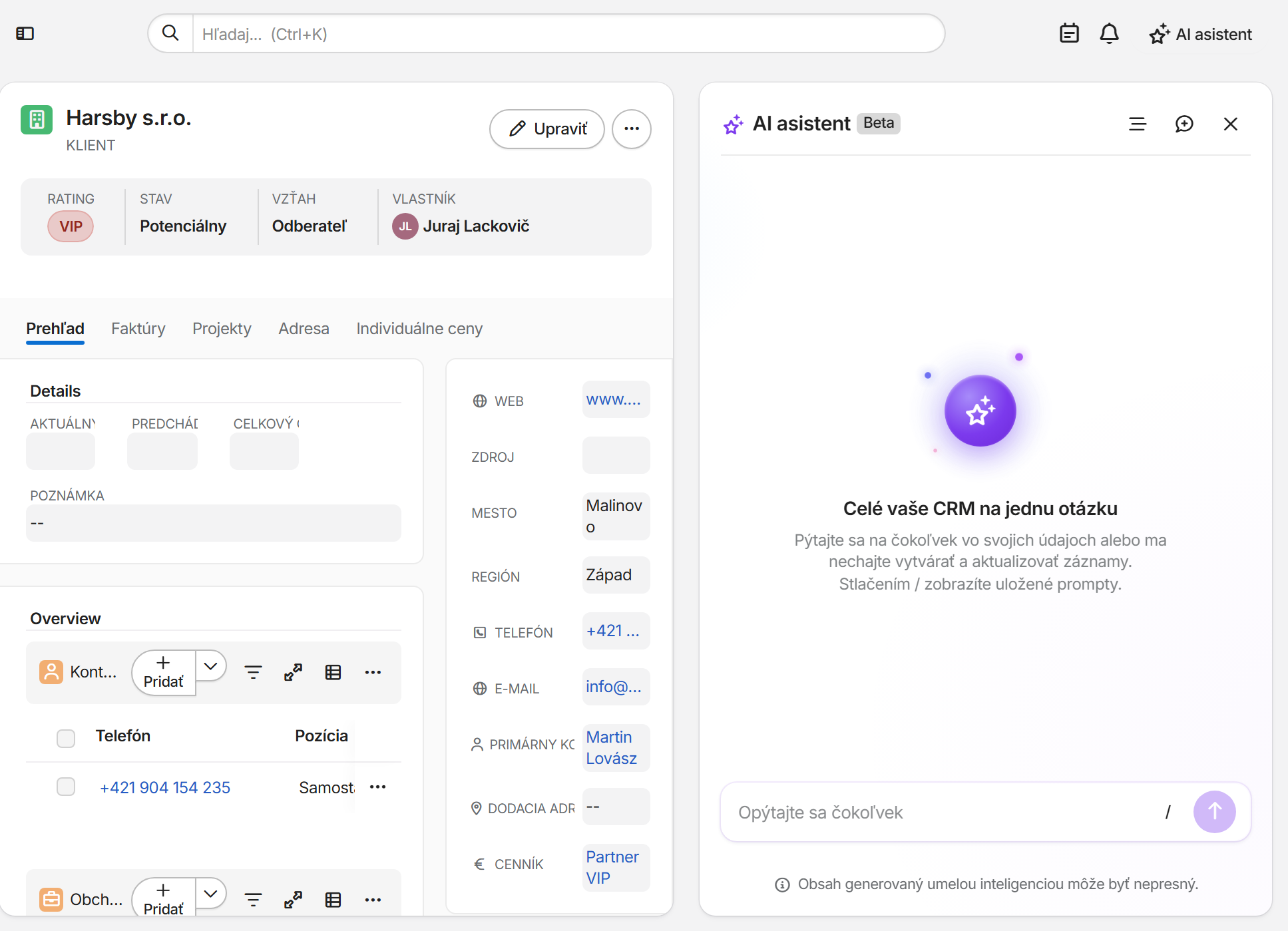Click the Upraviť button
Screen dimensions: 1288x931
pos(547,129)
